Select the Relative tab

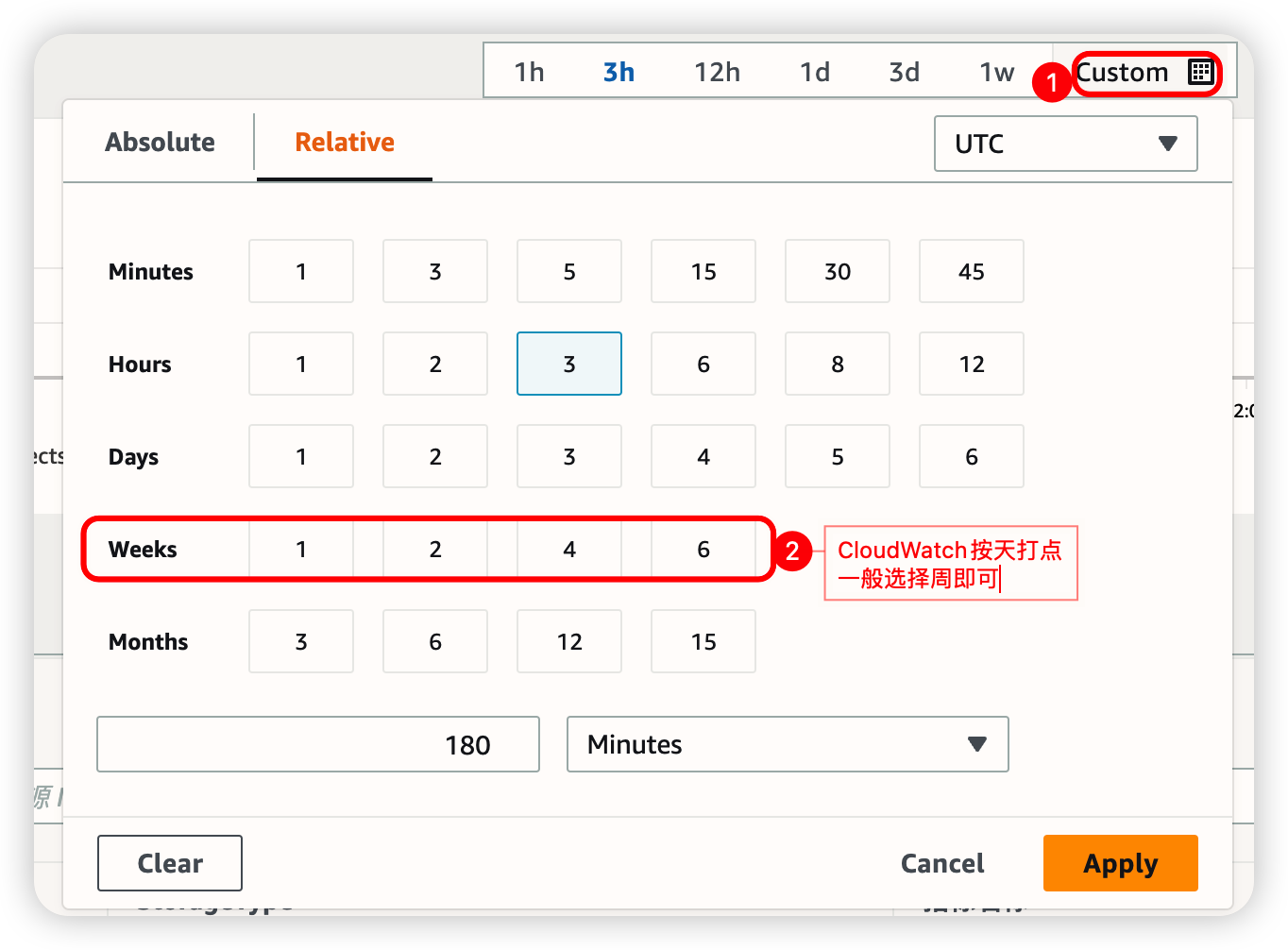point(345,143)
